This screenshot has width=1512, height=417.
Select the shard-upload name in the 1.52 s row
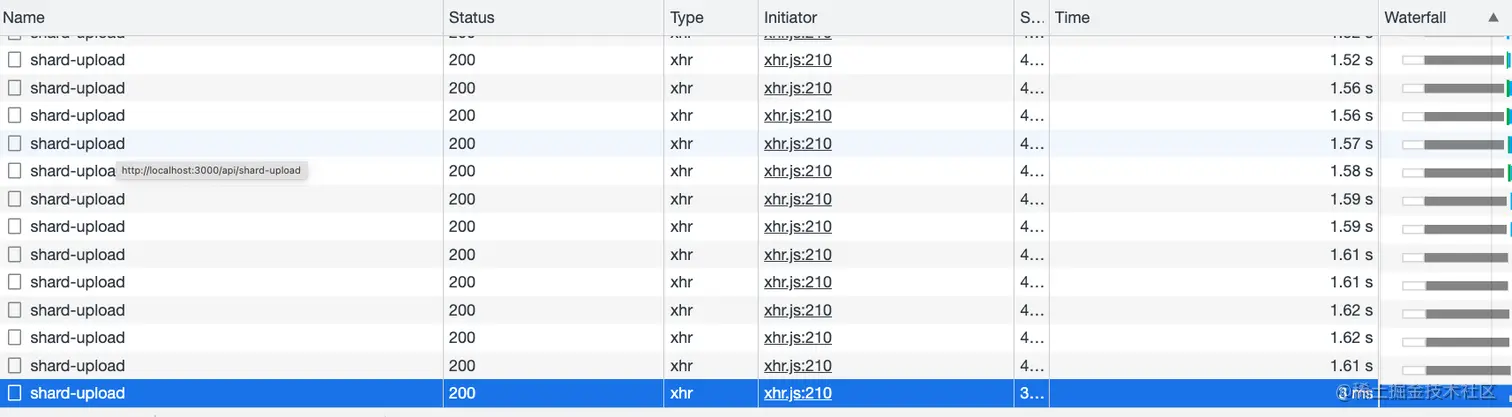(x=77, y=60)
